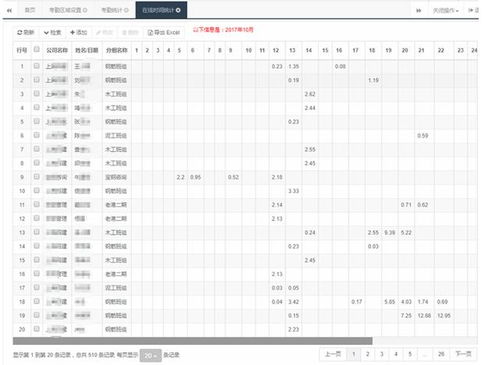Viewport: 499px width, 365px height.
Task: Click the 行号 column header
Action: pyautogui.click(x=22, y=50)
